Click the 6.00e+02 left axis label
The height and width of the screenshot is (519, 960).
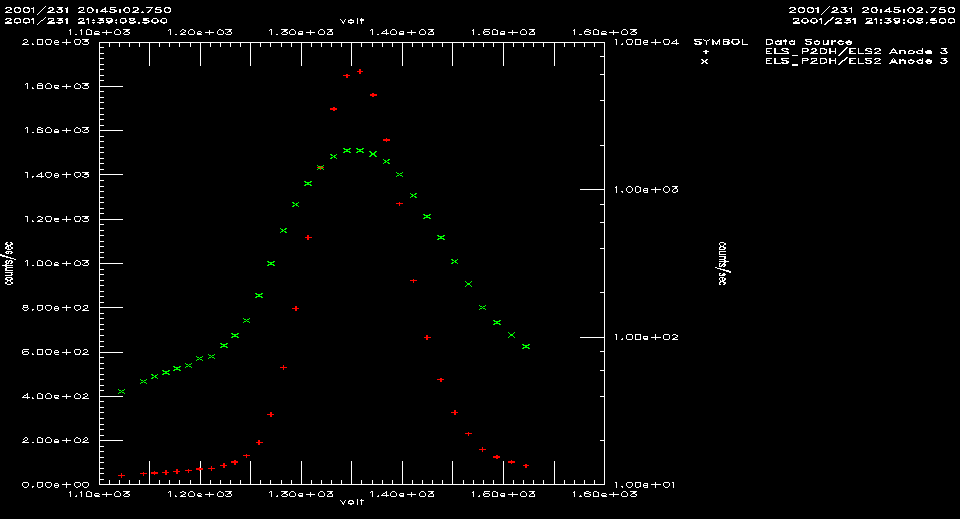click(56, 352)
